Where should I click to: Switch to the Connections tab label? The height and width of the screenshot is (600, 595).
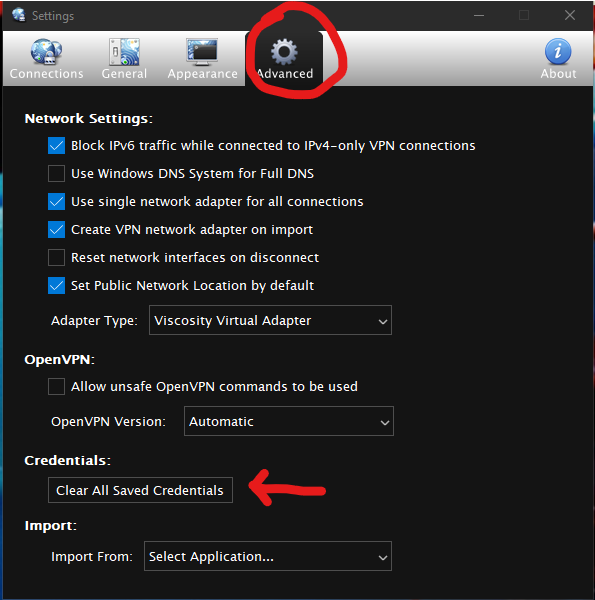click(x=46, y=73)
